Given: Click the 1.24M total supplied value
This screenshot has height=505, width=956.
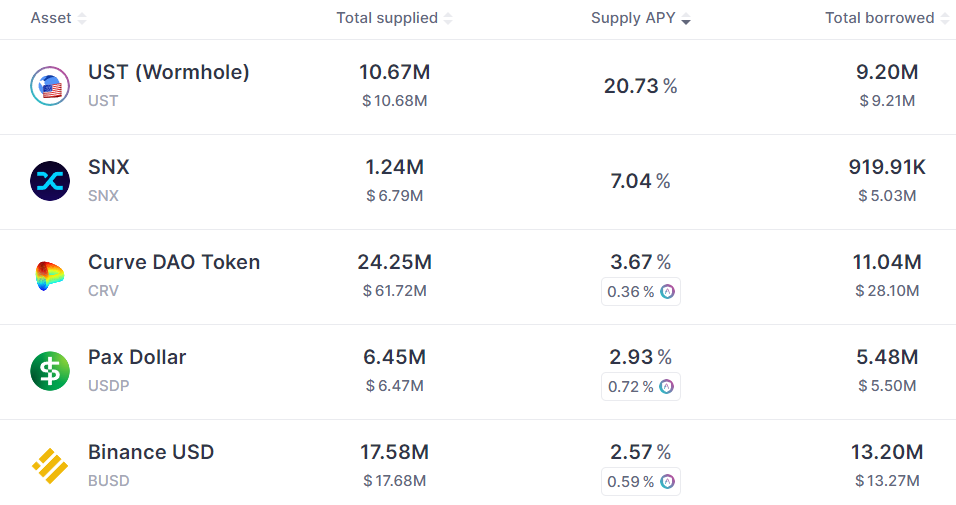Looking at the screenshot, I should pos(394,167).
